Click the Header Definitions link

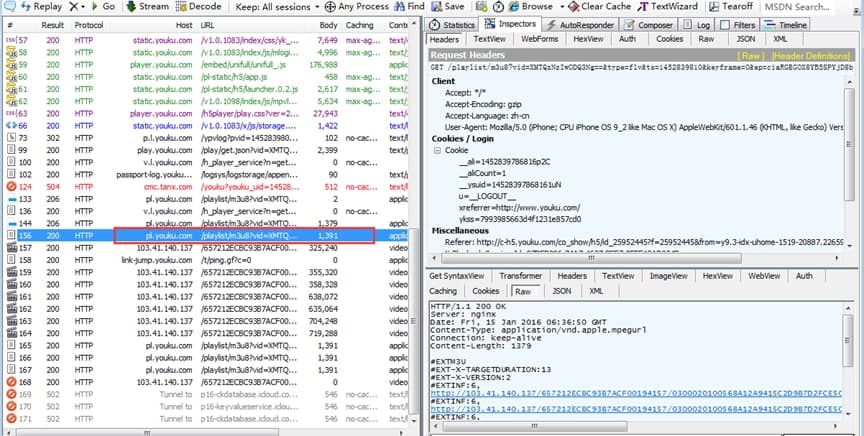tap(813, 56)
